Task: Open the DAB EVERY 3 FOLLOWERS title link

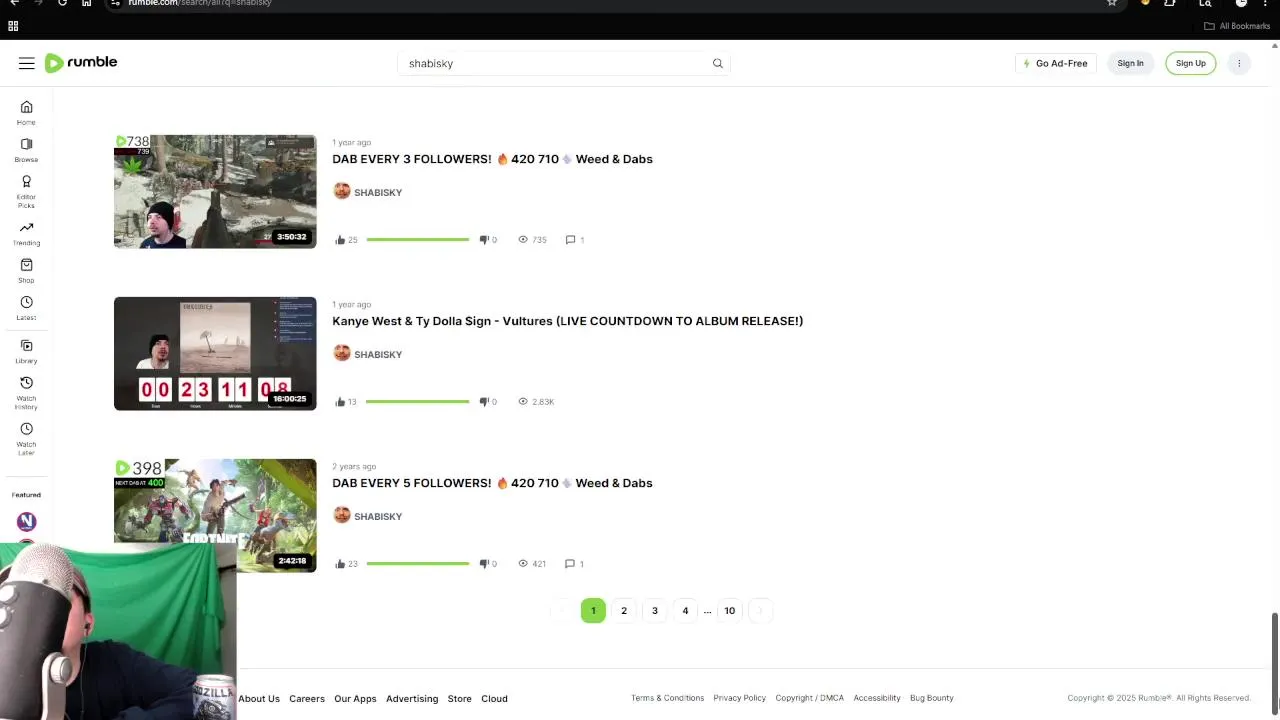Action: pyautogui.click(x=492, y=159)
